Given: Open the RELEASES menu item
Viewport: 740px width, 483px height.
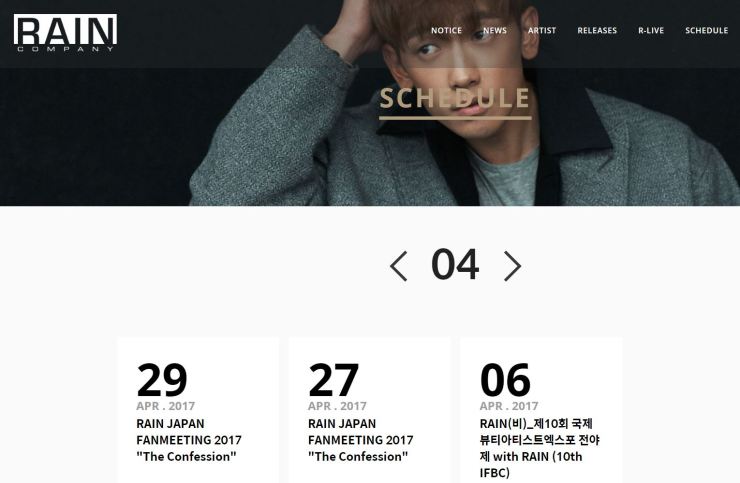Looking at the screenshot, I should click(x=597, y=30).
